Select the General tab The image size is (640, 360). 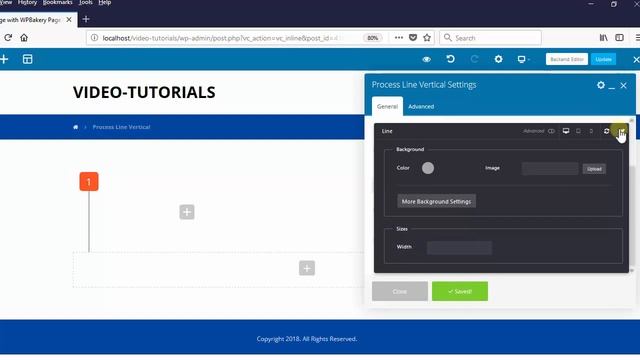tap(387, 107)
